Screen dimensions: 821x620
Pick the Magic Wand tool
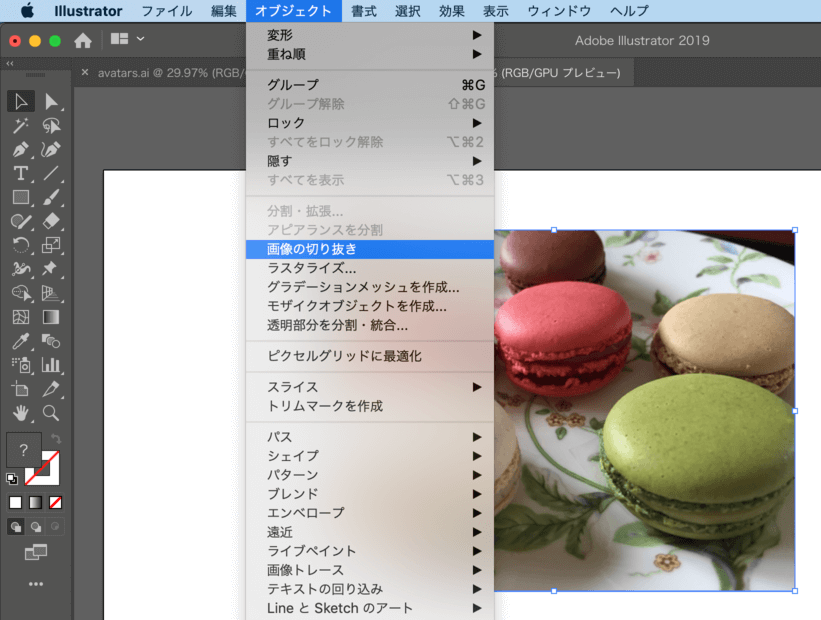click(21, 126)
